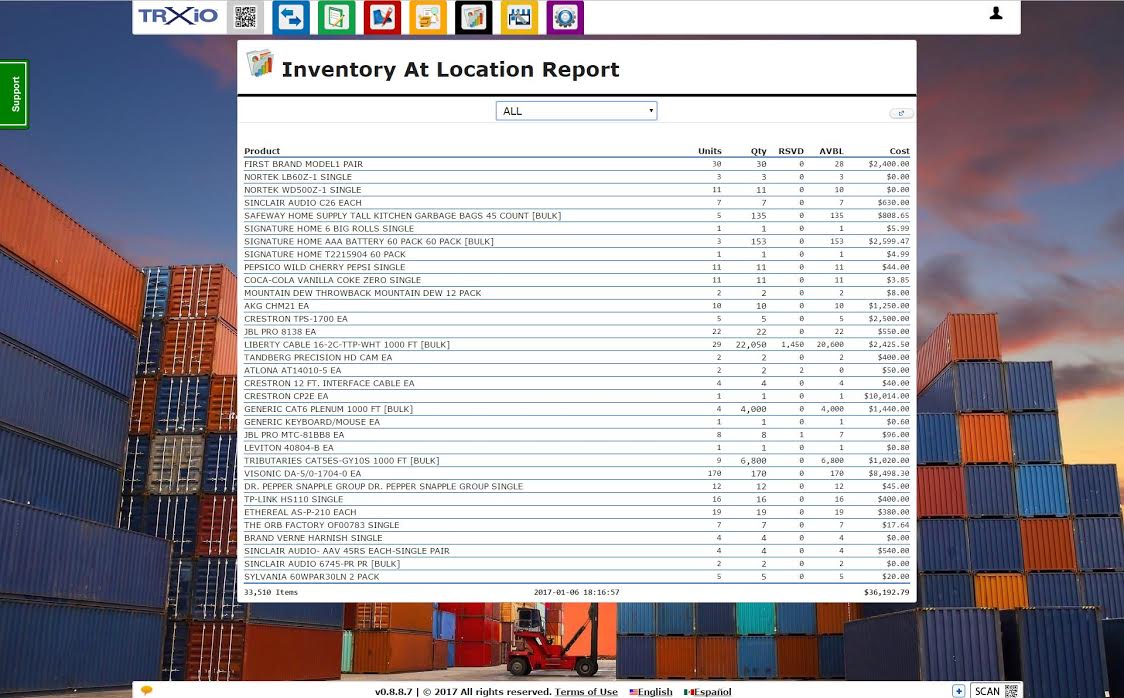Switch language to Español

pyautogui.click(x=707, y=691)
